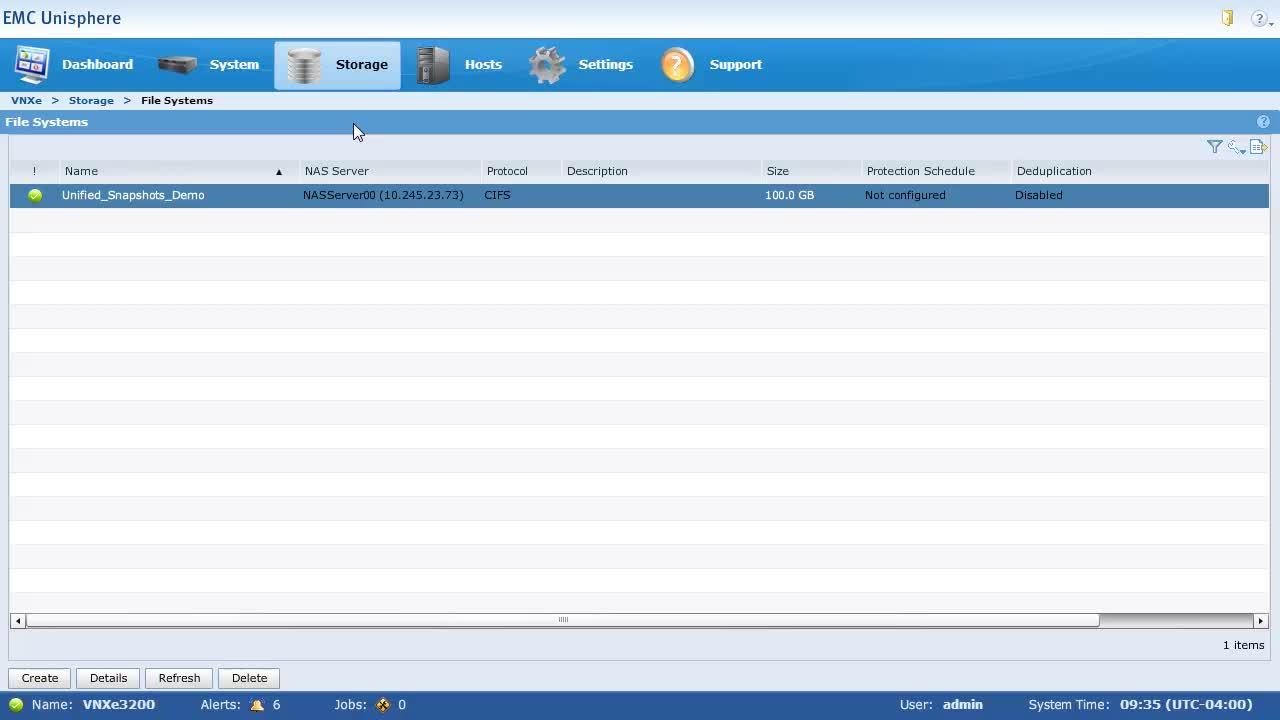Viewport: 1280px width, 720px height.
Task: Open the Settings section
Action: [580, 65]
